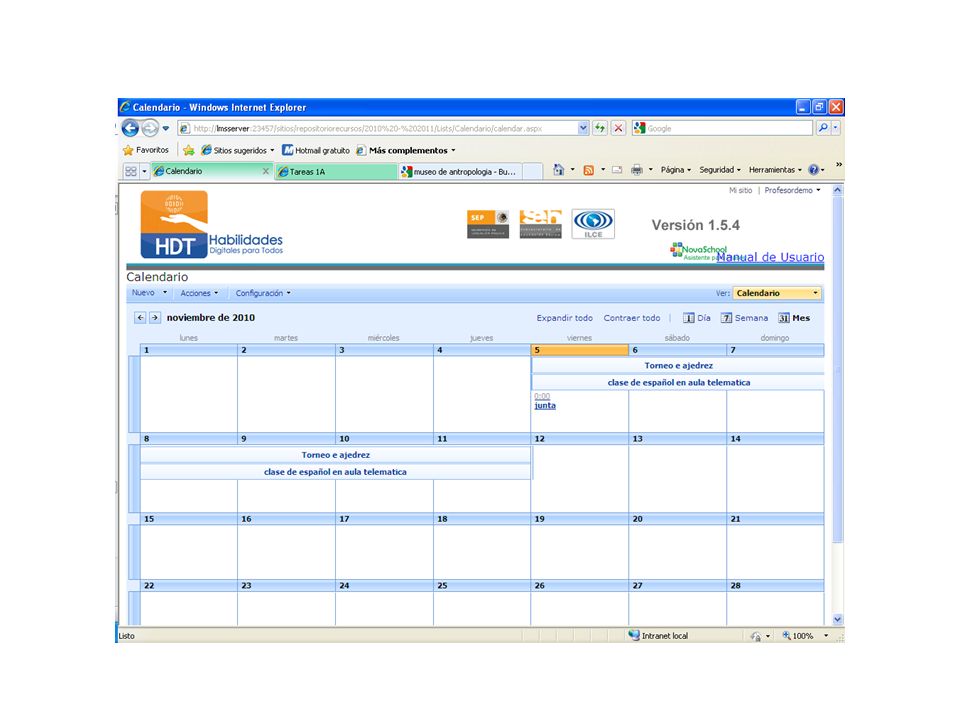Click the add to favorites bar star icon

(189, 150)
